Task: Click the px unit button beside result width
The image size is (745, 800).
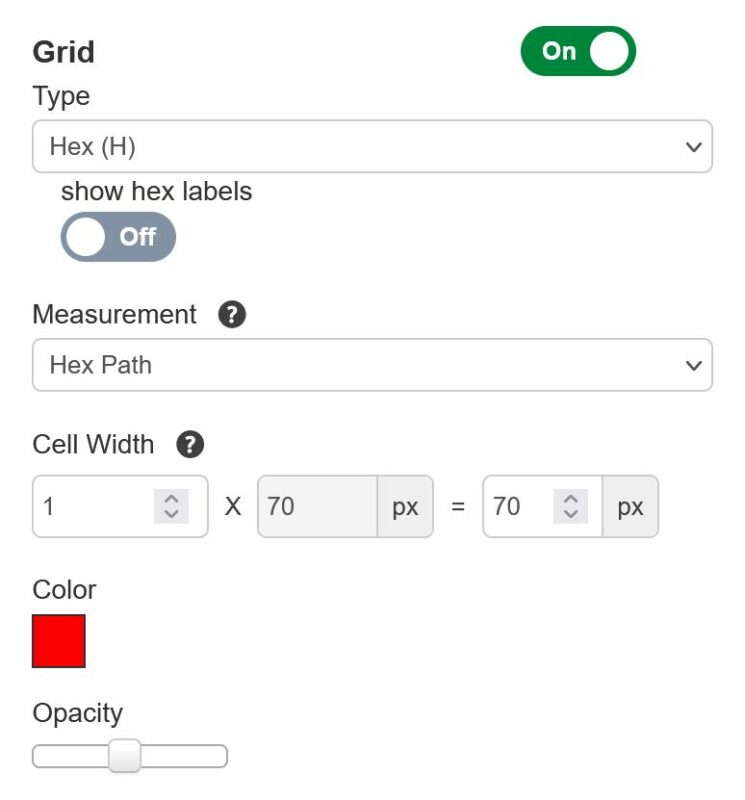Action: tap(631, 507)
